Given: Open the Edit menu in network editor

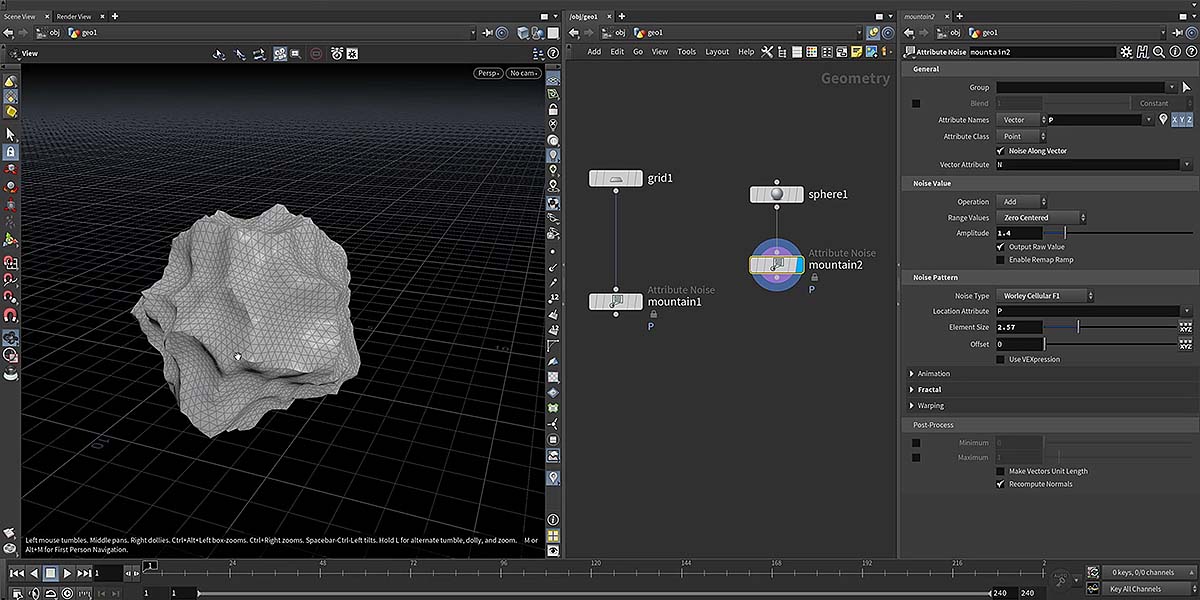Looking at the screenshot, I should 617,52.
